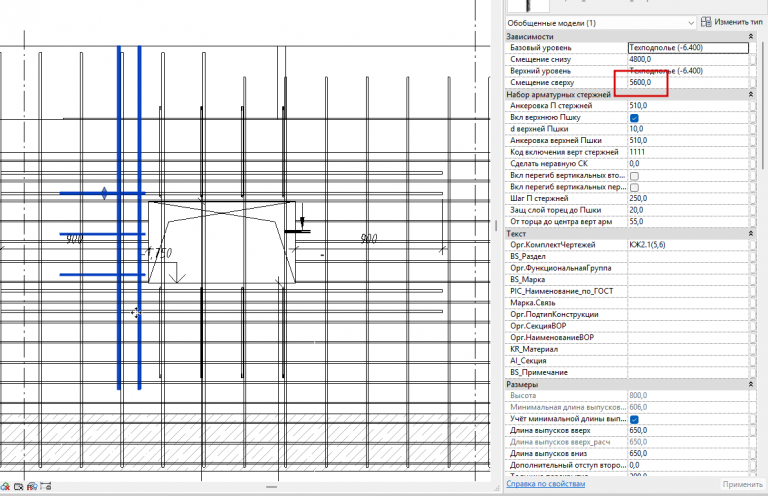768x496 pixels.
Task: Toggle Вкл верхнюю Пшку checkbox
Action: (x=634, y=118)
